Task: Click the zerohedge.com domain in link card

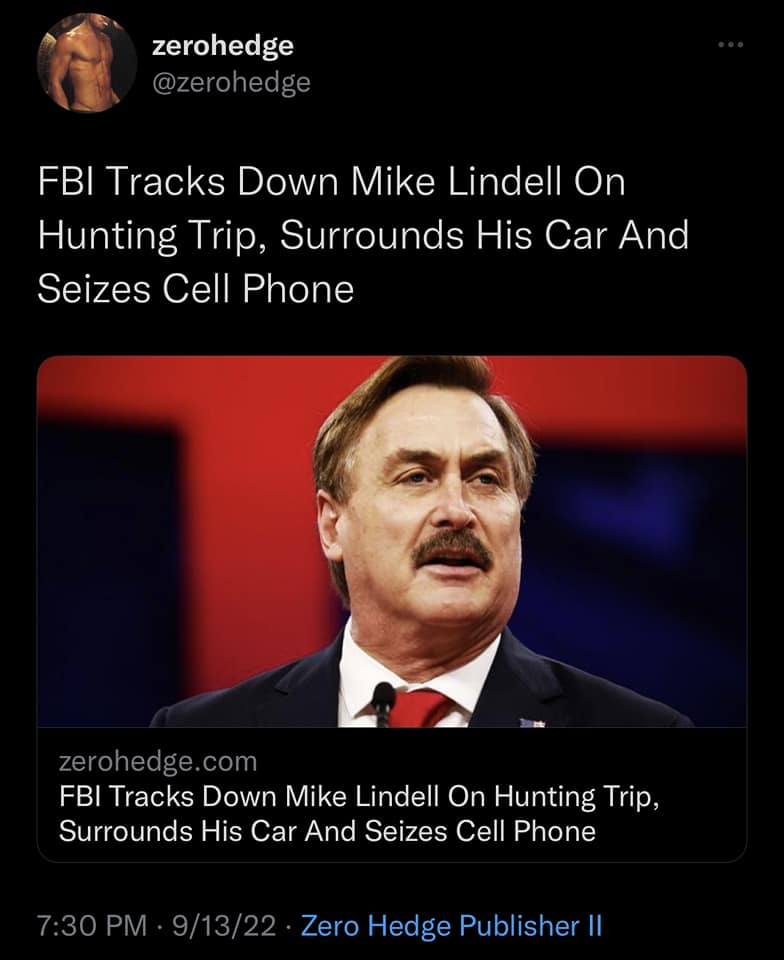Action: point(158,762)
